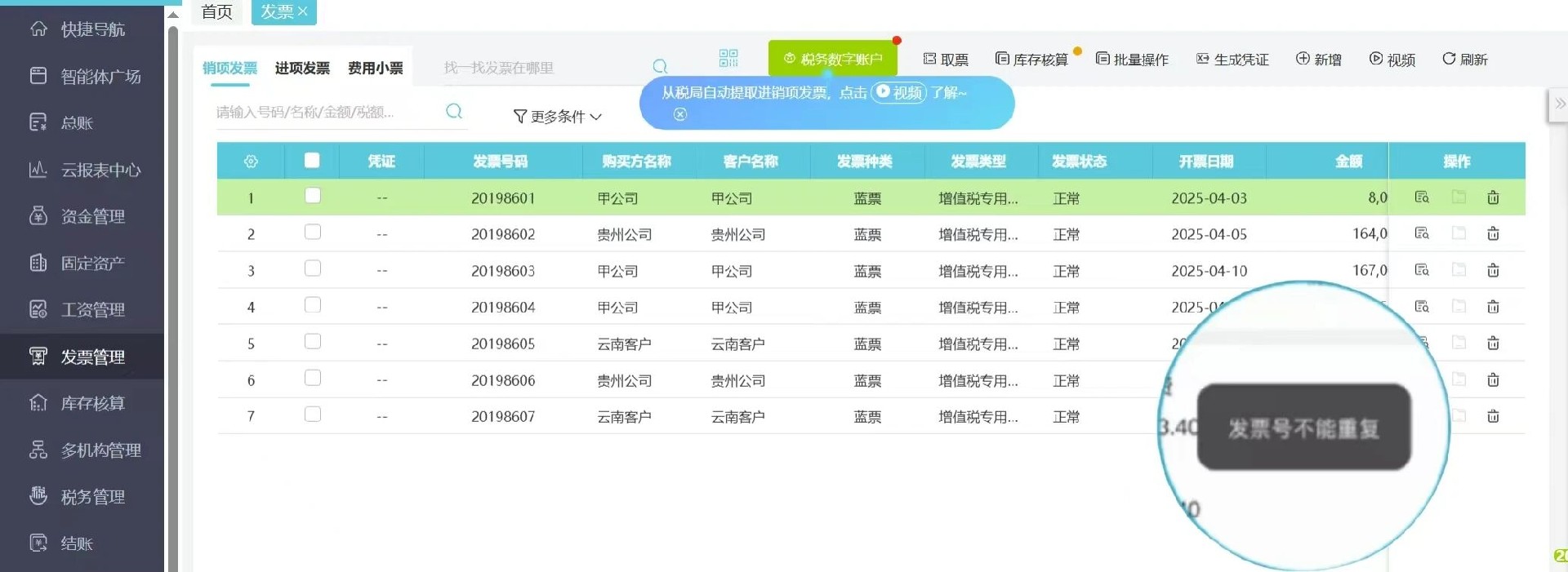This screenshot has height=572, width=1568.
Task: Click 刷新 to reload list
Action: click(1465, 59)
